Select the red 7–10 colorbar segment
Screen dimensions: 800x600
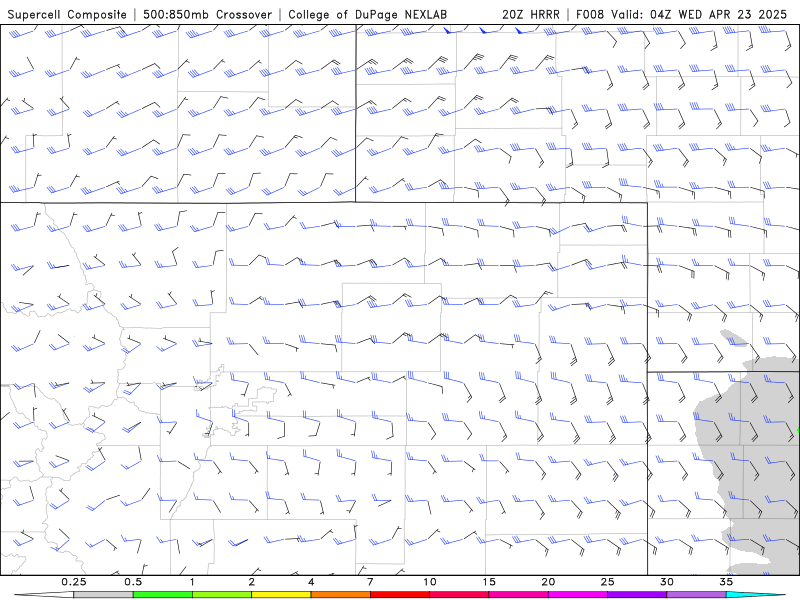click(399, 595)
